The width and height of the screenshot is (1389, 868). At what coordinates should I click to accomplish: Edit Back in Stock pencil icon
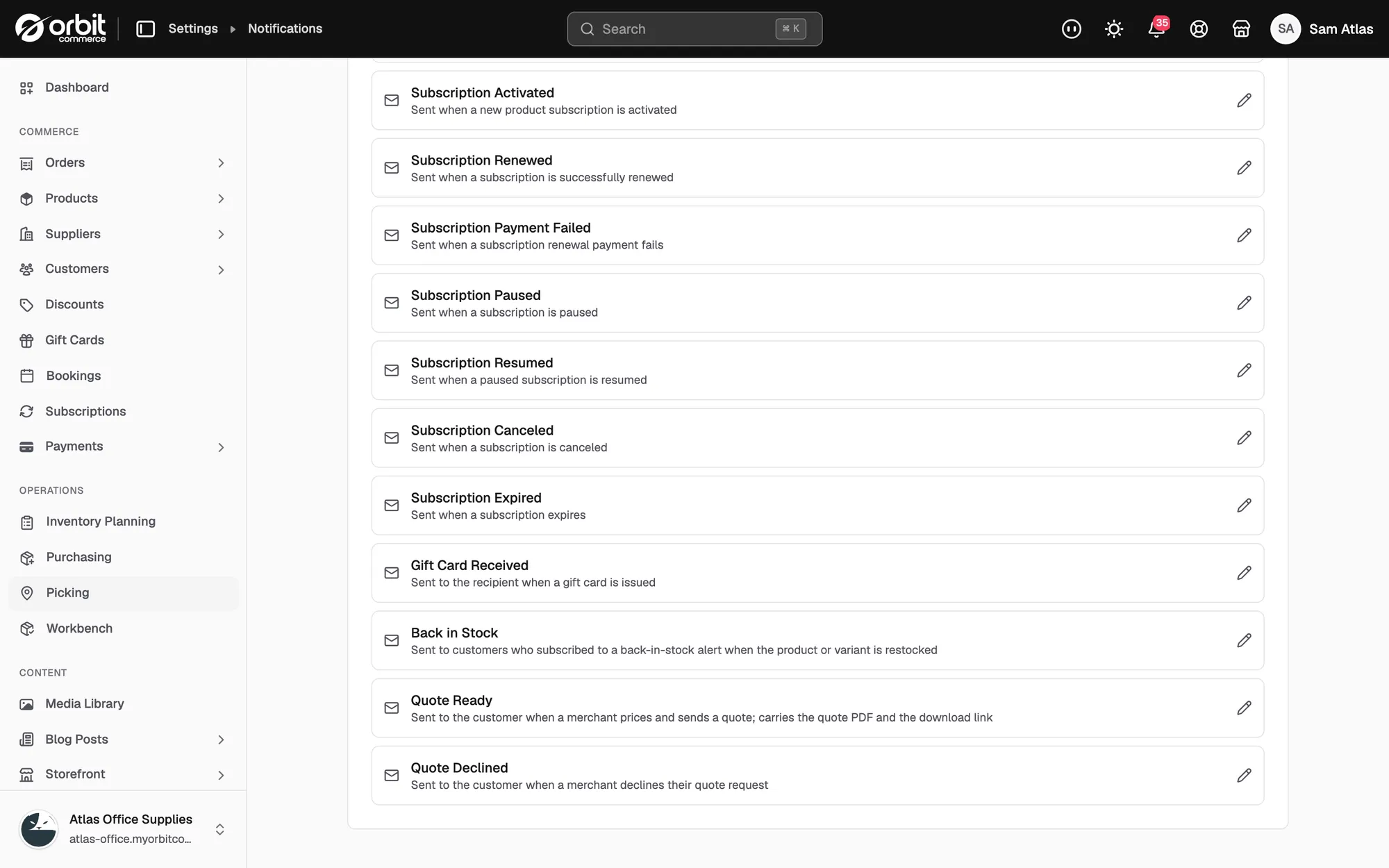coord(1244,640)
